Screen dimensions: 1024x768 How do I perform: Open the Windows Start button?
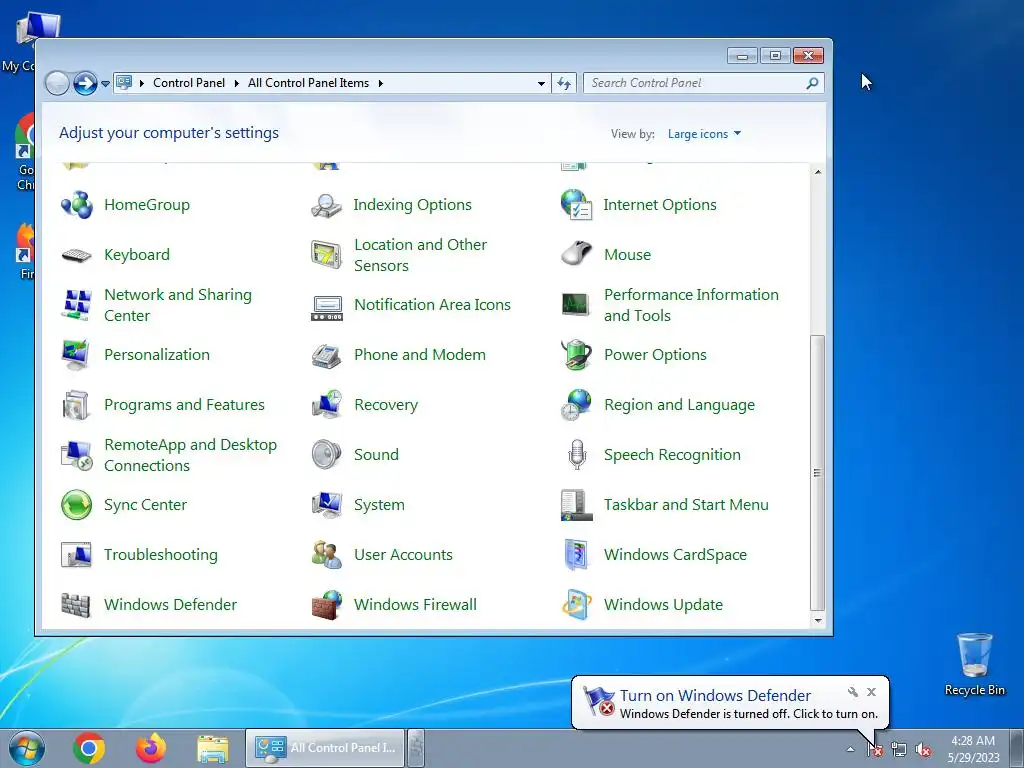tap(26, 748)
